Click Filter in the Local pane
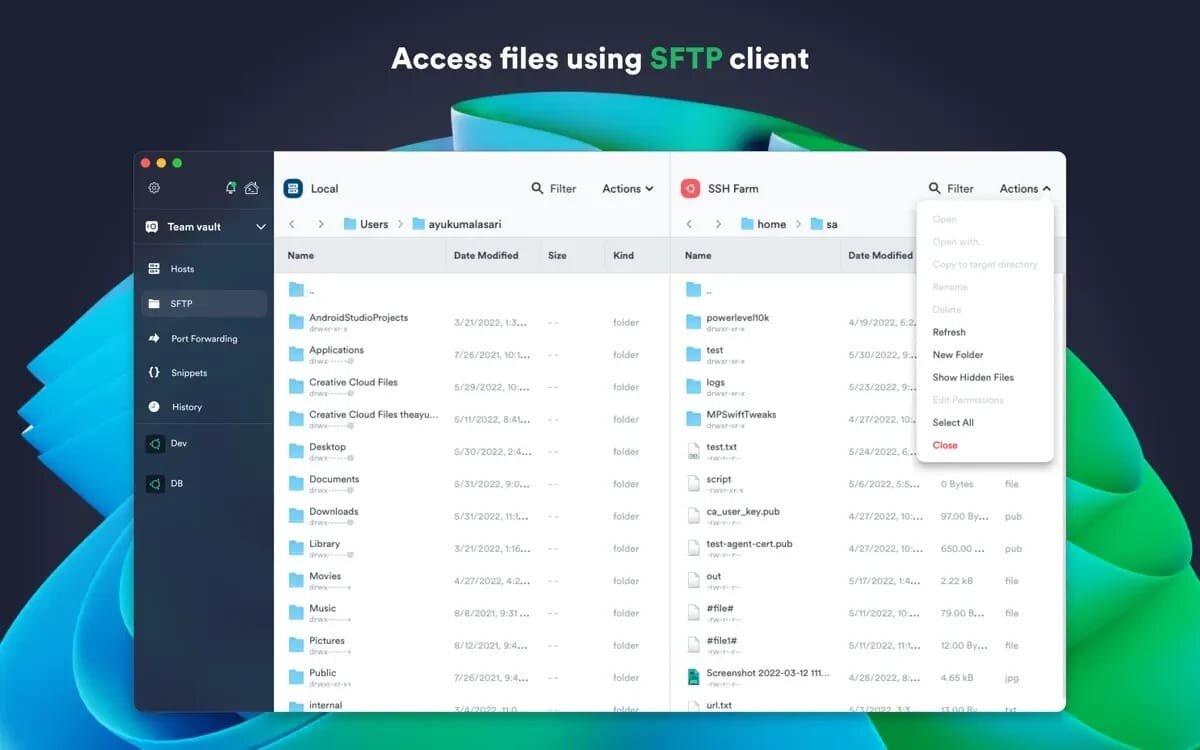 (x=554, y=188)
